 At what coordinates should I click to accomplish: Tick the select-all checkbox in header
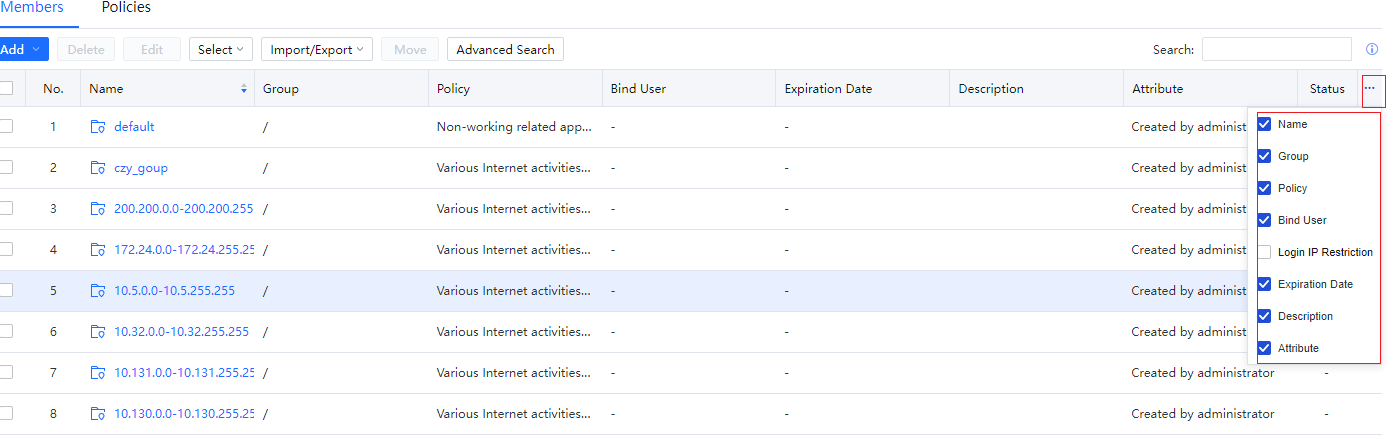click(6, 88)
